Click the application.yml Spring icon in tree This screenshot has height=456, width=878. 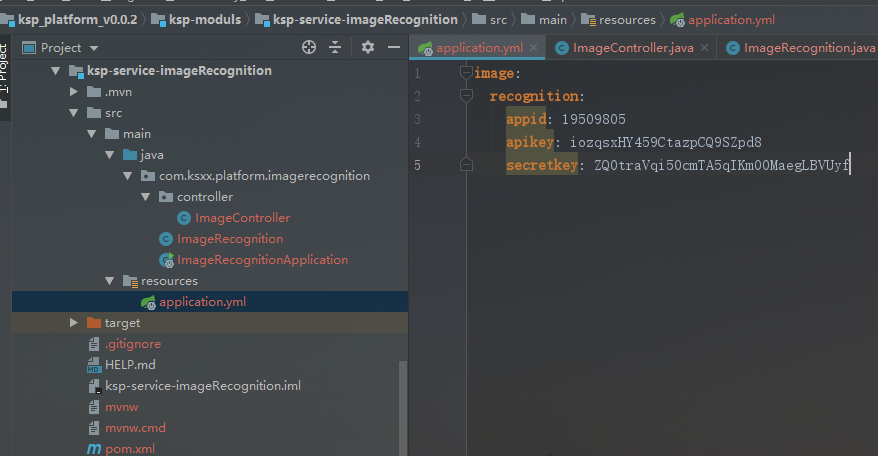pos(148,303)
